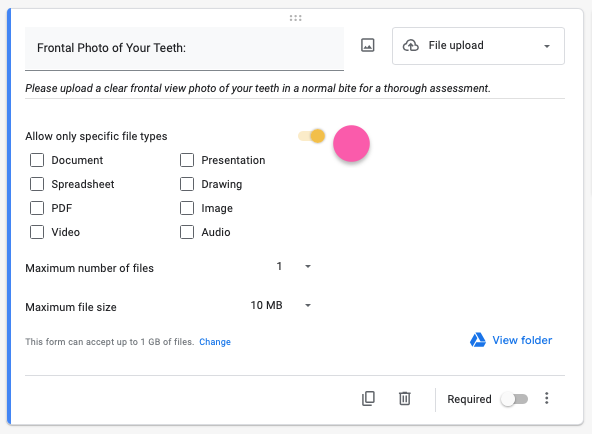The width and height of the screenshot is (592, 434).
Task: Click the Change link for the storage limit
Action: pyautogui.click(x=215, y=342)
